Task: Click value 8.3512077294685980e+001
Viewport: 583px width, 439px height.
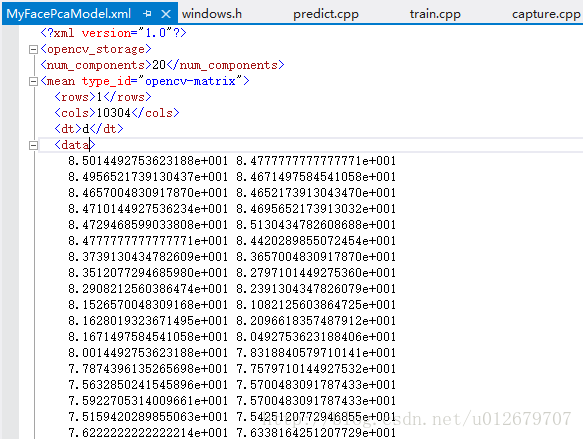Action: [x=148, y=273]
